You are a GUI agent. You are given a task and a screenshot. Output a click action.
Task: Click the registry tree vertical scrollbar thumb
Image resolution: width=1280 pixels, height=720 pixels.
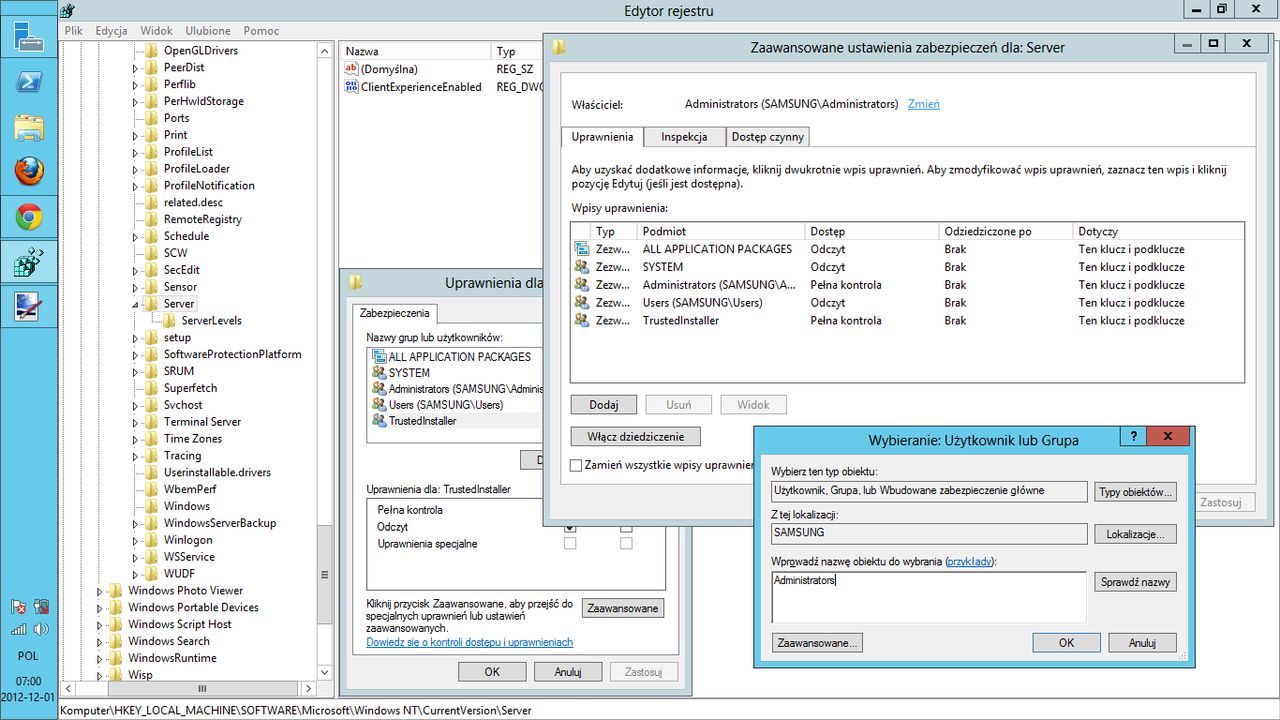[324, 575]
